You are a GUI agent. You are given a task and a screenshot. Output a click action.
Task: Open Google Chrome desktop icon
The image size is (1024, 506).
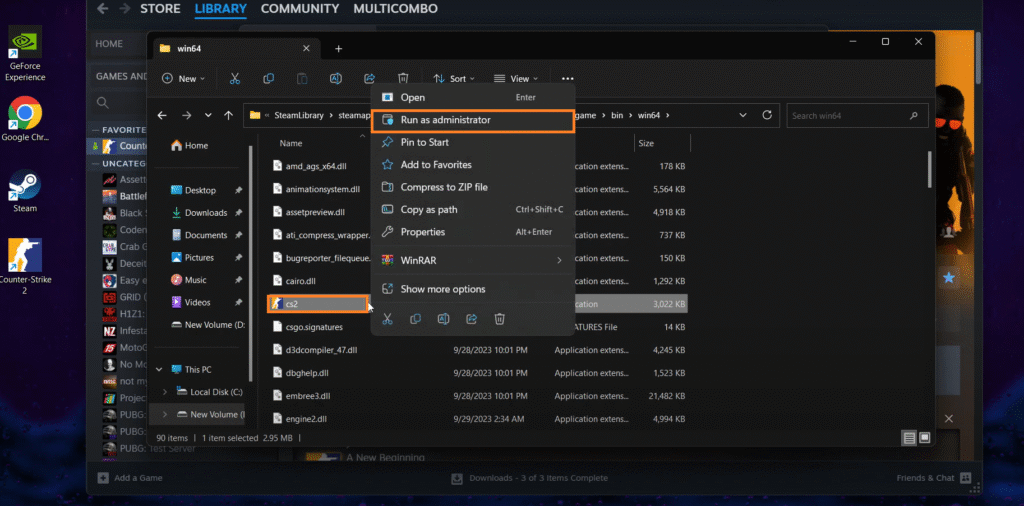(x=25, y=119)
